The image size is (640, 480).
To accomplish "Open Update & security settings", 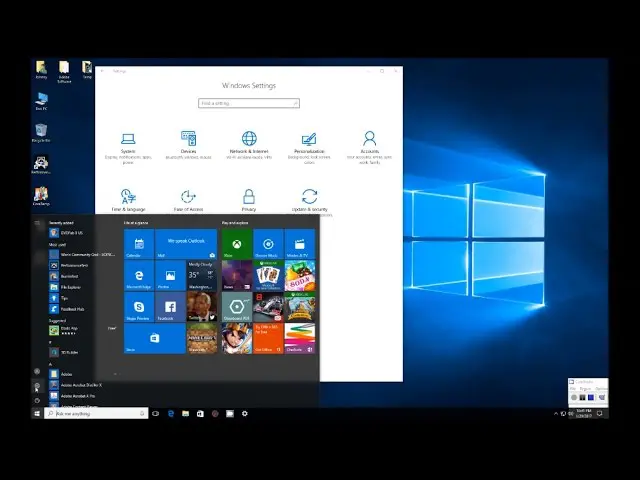I will 309,200.
